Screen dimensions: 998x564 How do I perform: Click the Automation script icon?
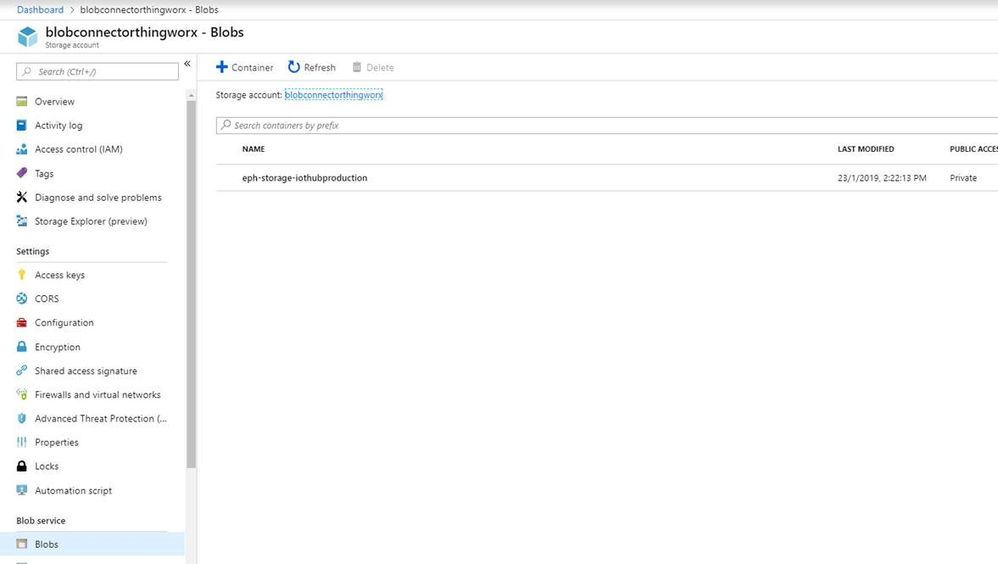point(22,490)
